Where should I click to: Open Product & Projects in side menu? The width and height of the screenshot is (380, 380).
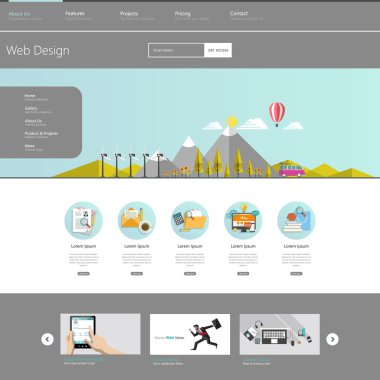pos(41,133)
